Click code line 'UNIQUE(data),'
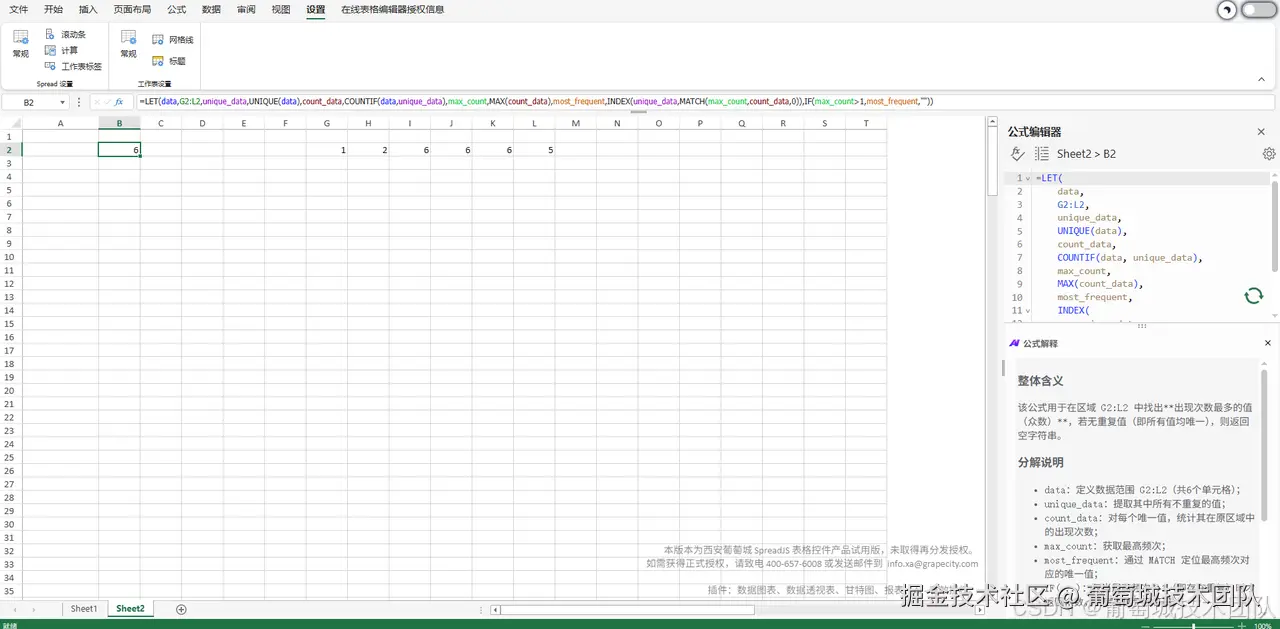Image resolution: width=1280 pixels, height=629 pixels. click(1091, 231)
